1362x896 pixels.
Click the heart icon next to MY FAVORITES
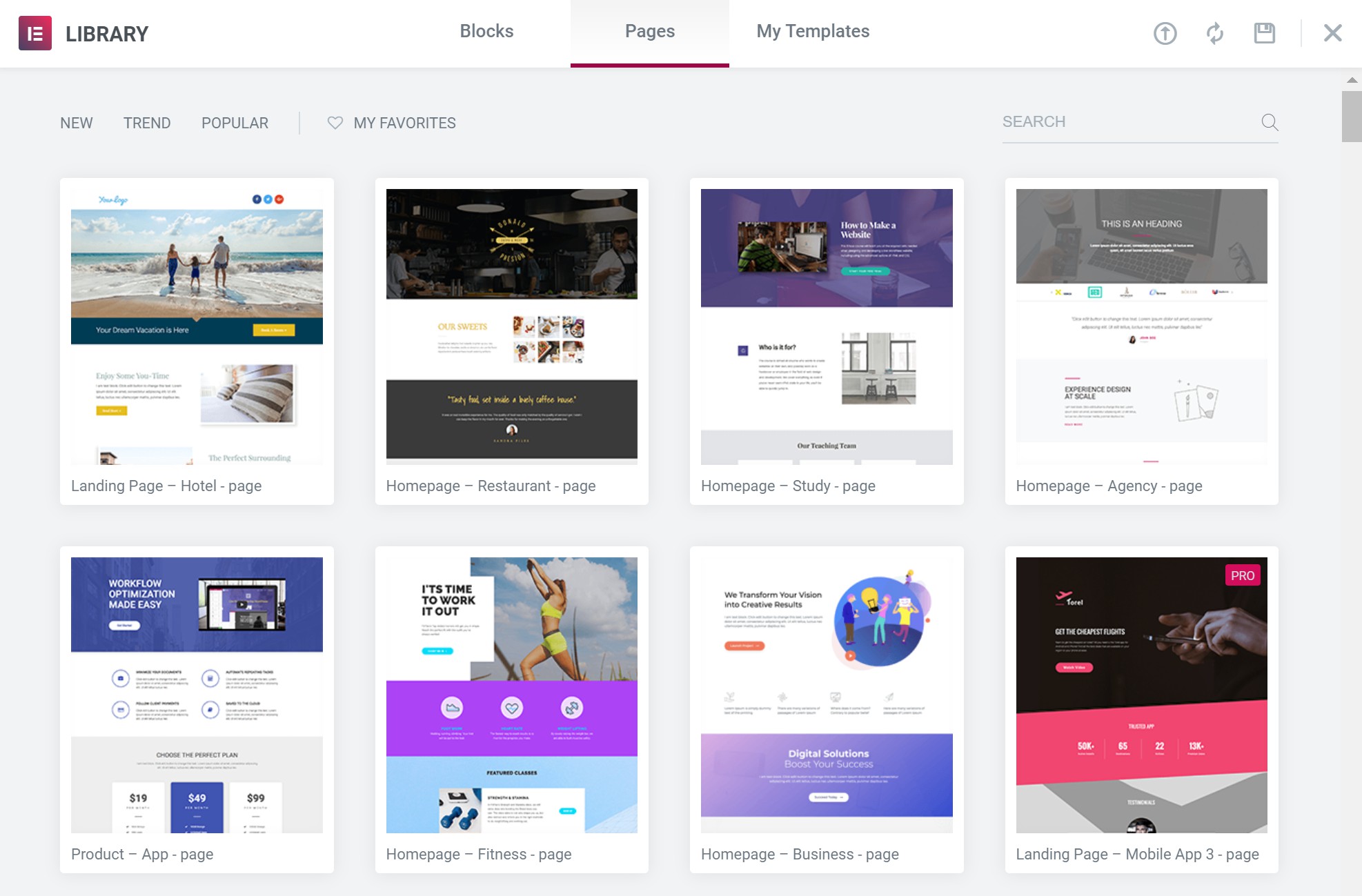coord(335,123)
